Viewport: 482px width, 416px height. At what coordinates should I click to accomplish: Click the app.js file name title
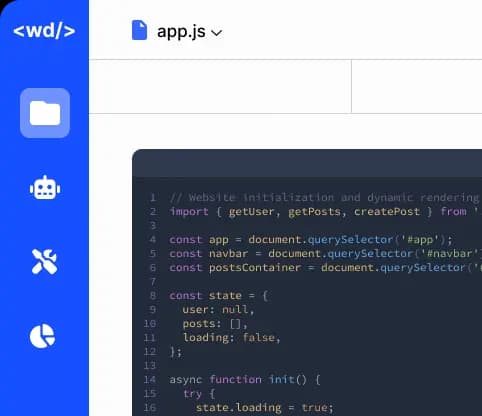pos(181,32)
